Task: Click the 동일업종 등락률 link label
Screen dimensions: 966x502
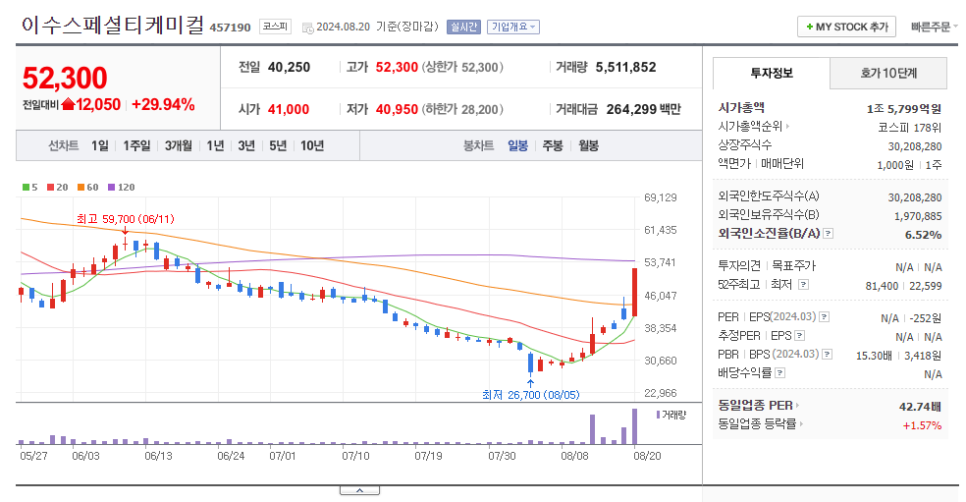Action: click(757, 424)
